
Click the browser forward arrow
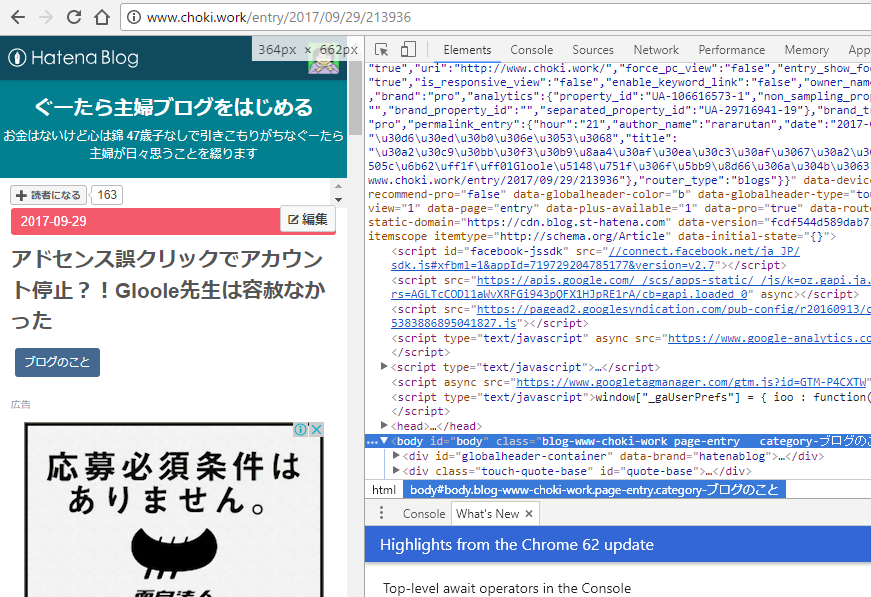[46, 17]
